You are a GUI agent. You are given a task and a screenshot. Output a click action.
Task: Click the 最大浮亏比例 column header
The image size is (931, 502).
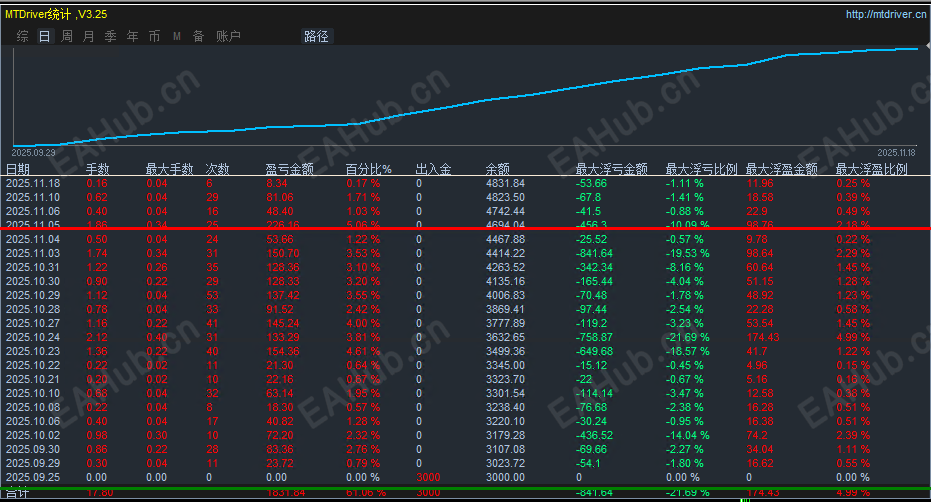(701, 169)
